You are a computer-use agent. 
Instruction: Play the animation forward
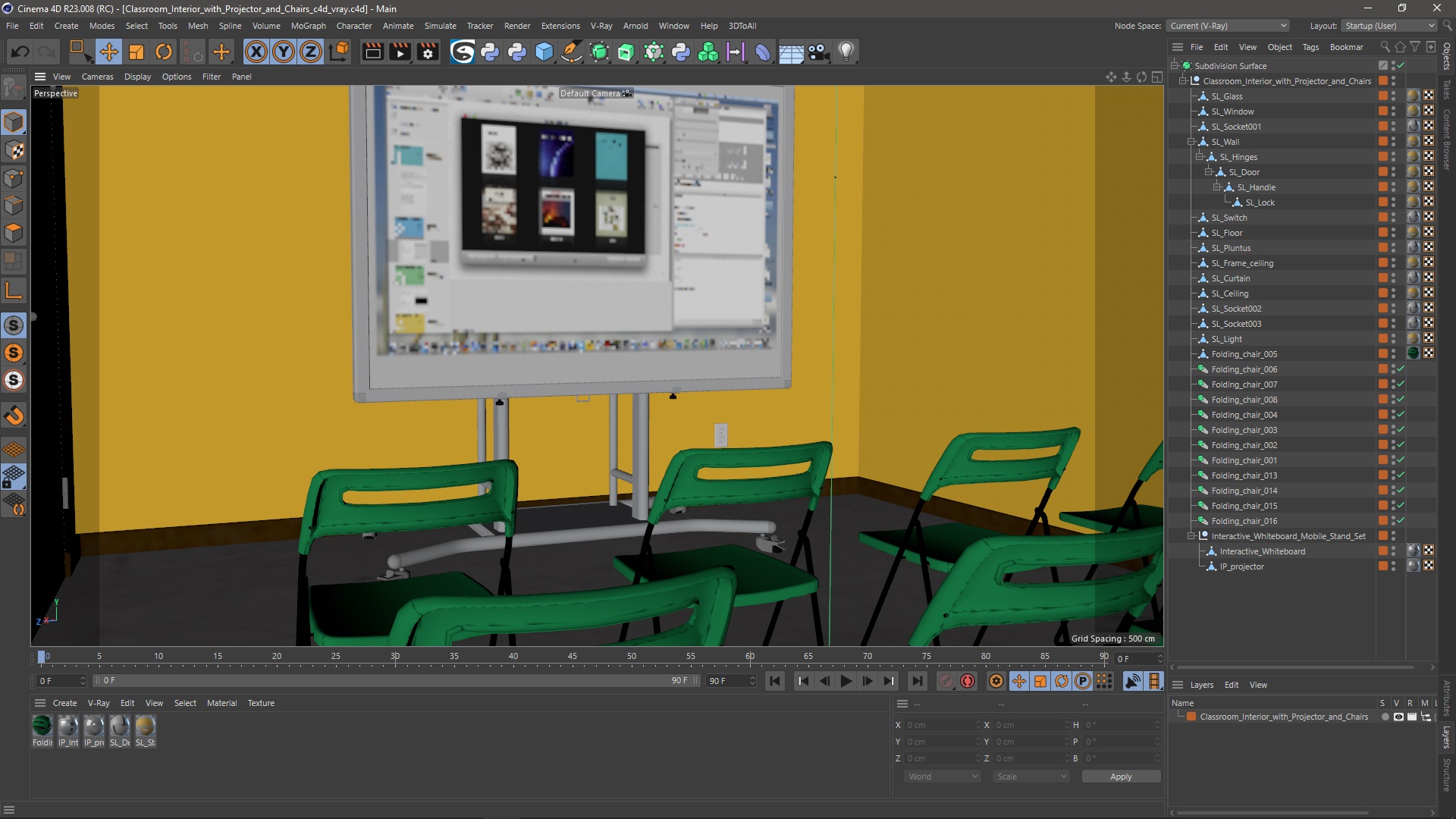click(846, 681)
